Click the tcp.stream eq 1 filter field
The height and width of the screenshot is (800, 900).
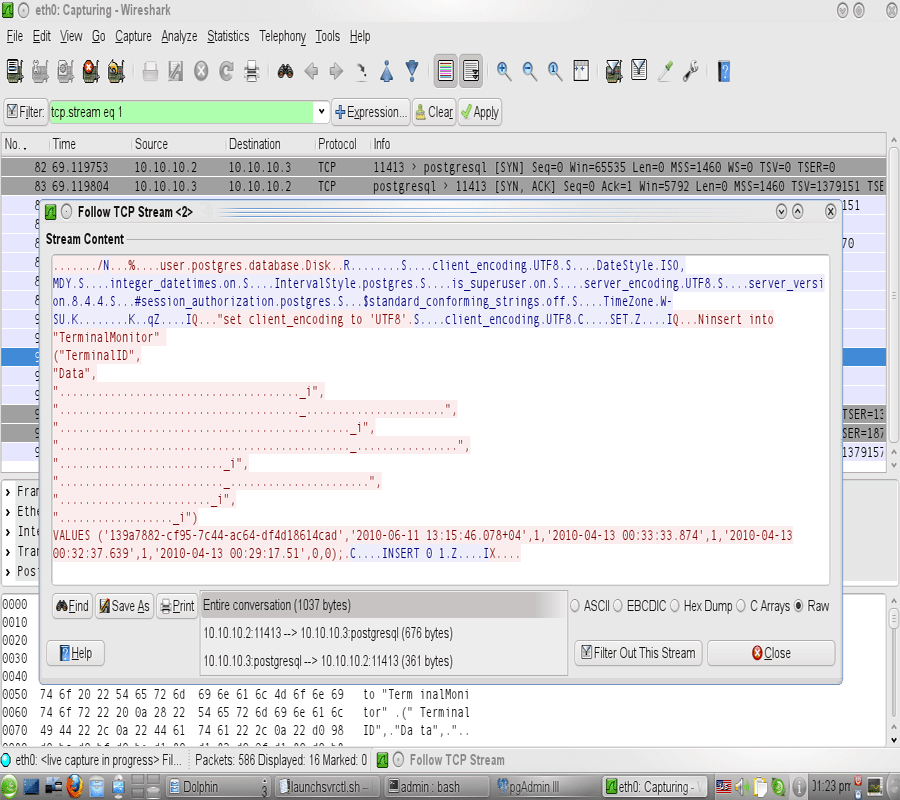[182, 112]
